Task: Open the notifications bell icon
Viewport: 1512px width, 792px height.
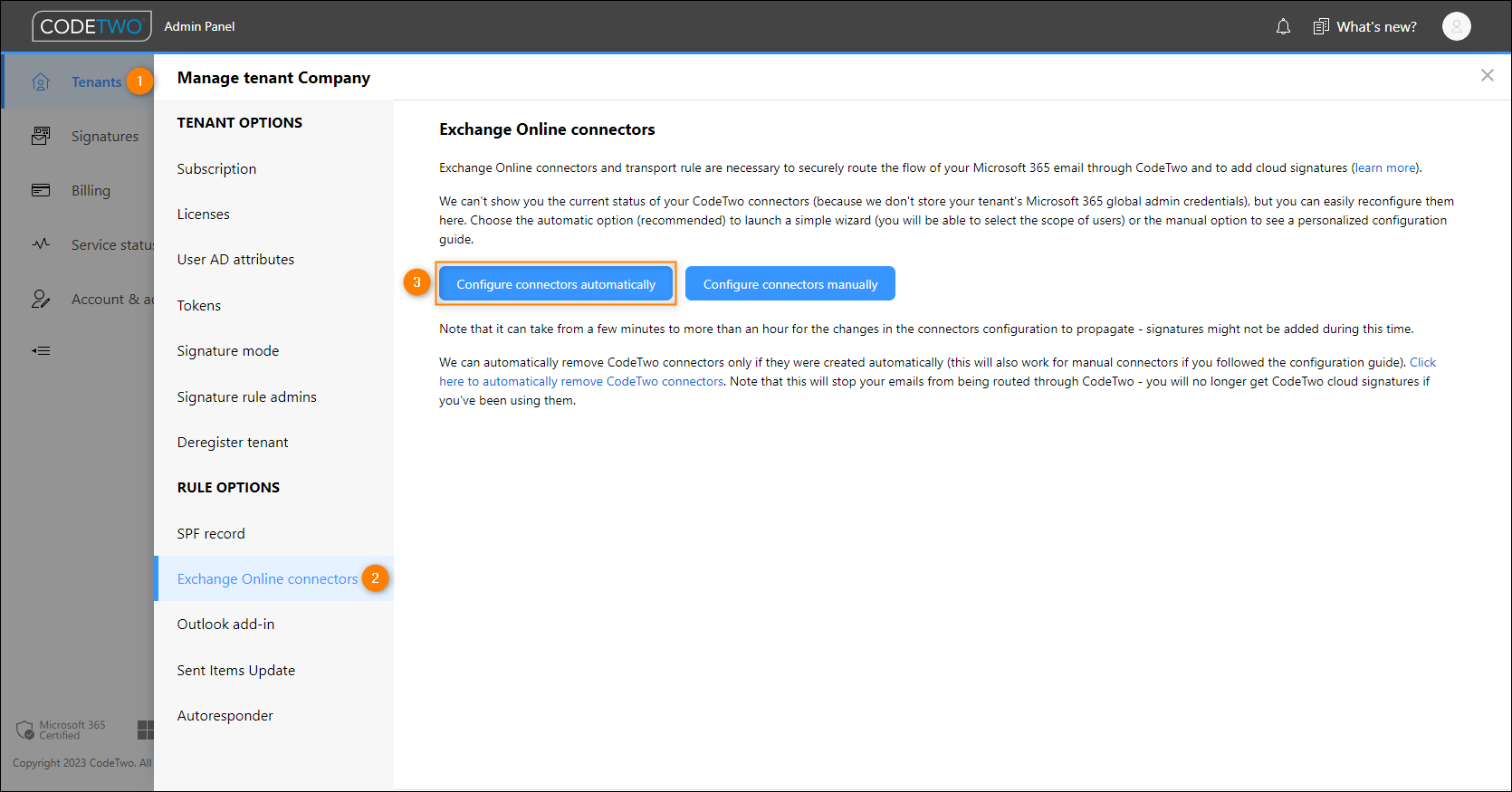Action: tap(1283, 27)
